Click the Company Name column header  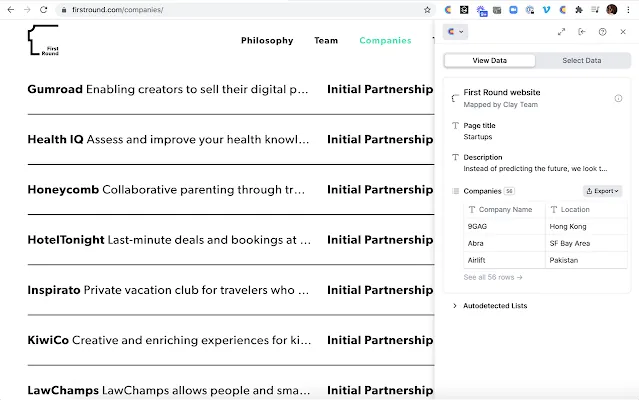coord(504,209)
